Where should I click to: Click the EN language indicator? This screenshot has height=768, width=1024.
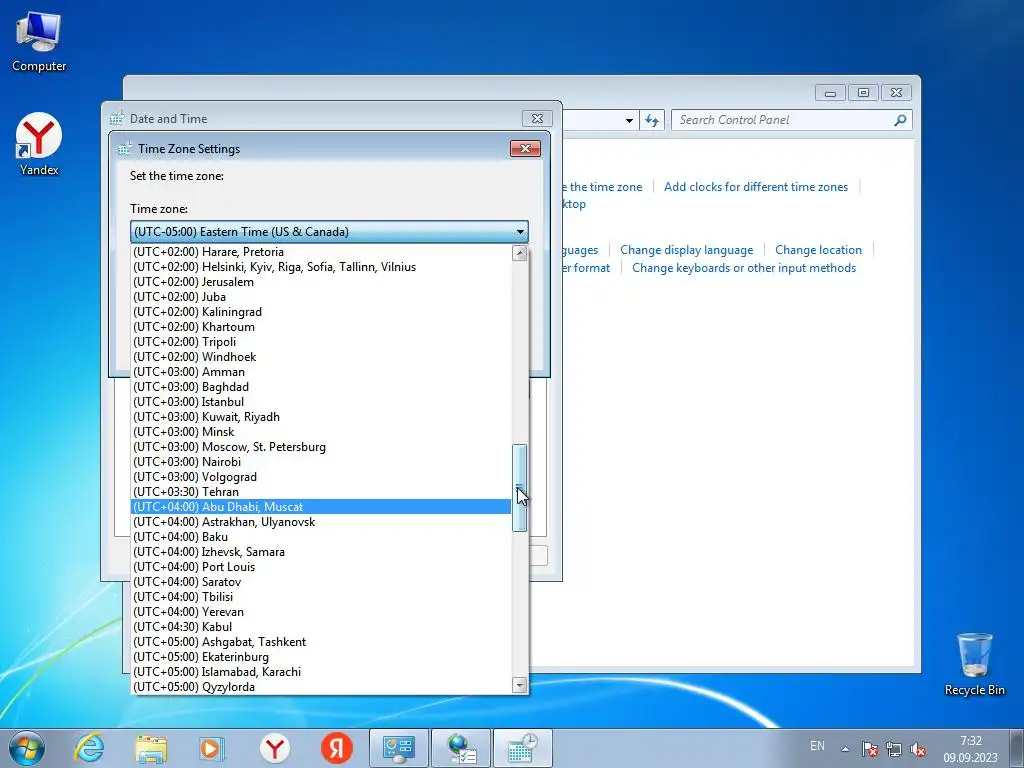click(x=817, y=746)
